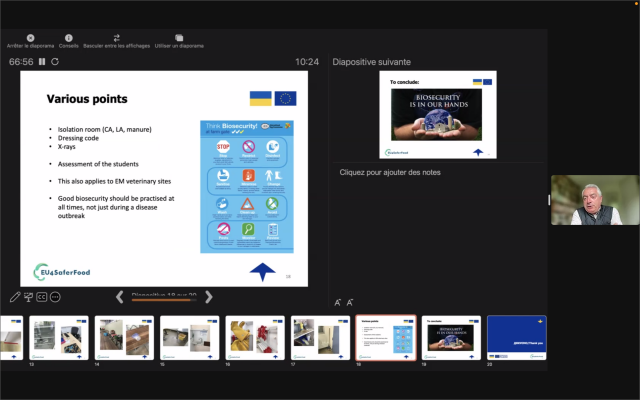Click the black screen presenter icon

tap(28, 297)
